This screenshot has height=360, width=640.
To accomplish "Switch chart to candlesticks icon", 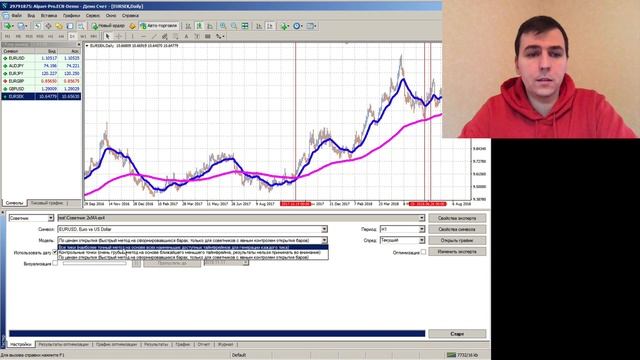I will point(199,26).
